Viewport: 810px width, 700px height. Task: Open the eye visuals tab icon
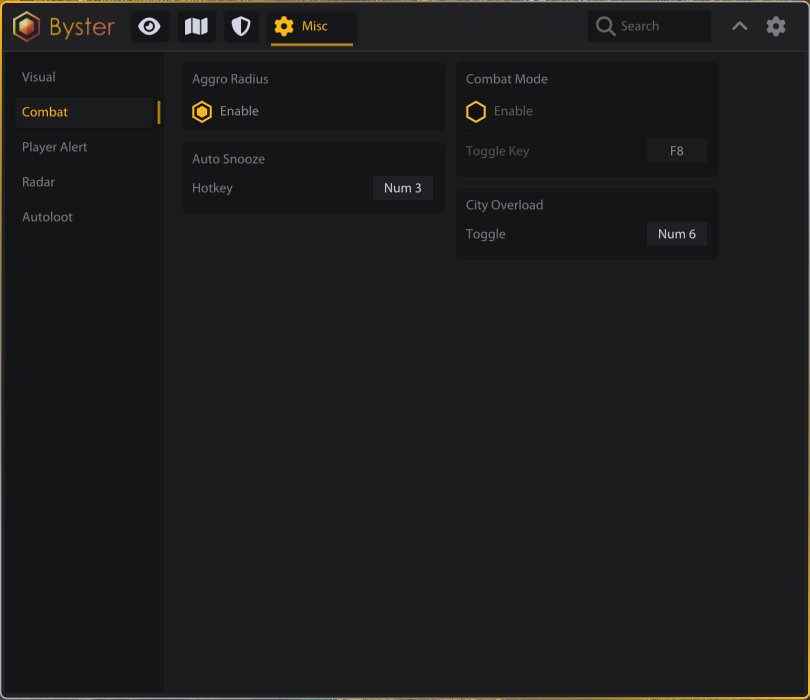coord(149,26)
